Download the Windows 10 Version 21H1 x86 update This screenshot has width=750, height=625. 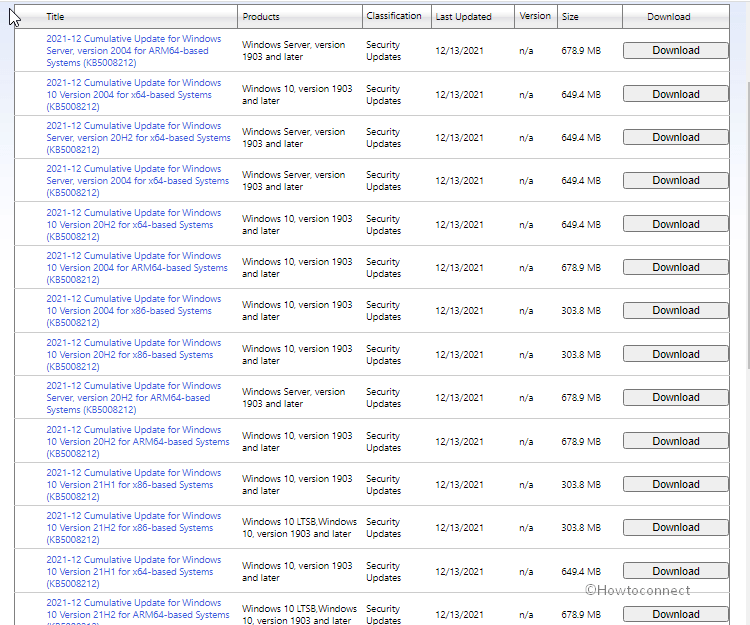(675, 485)
